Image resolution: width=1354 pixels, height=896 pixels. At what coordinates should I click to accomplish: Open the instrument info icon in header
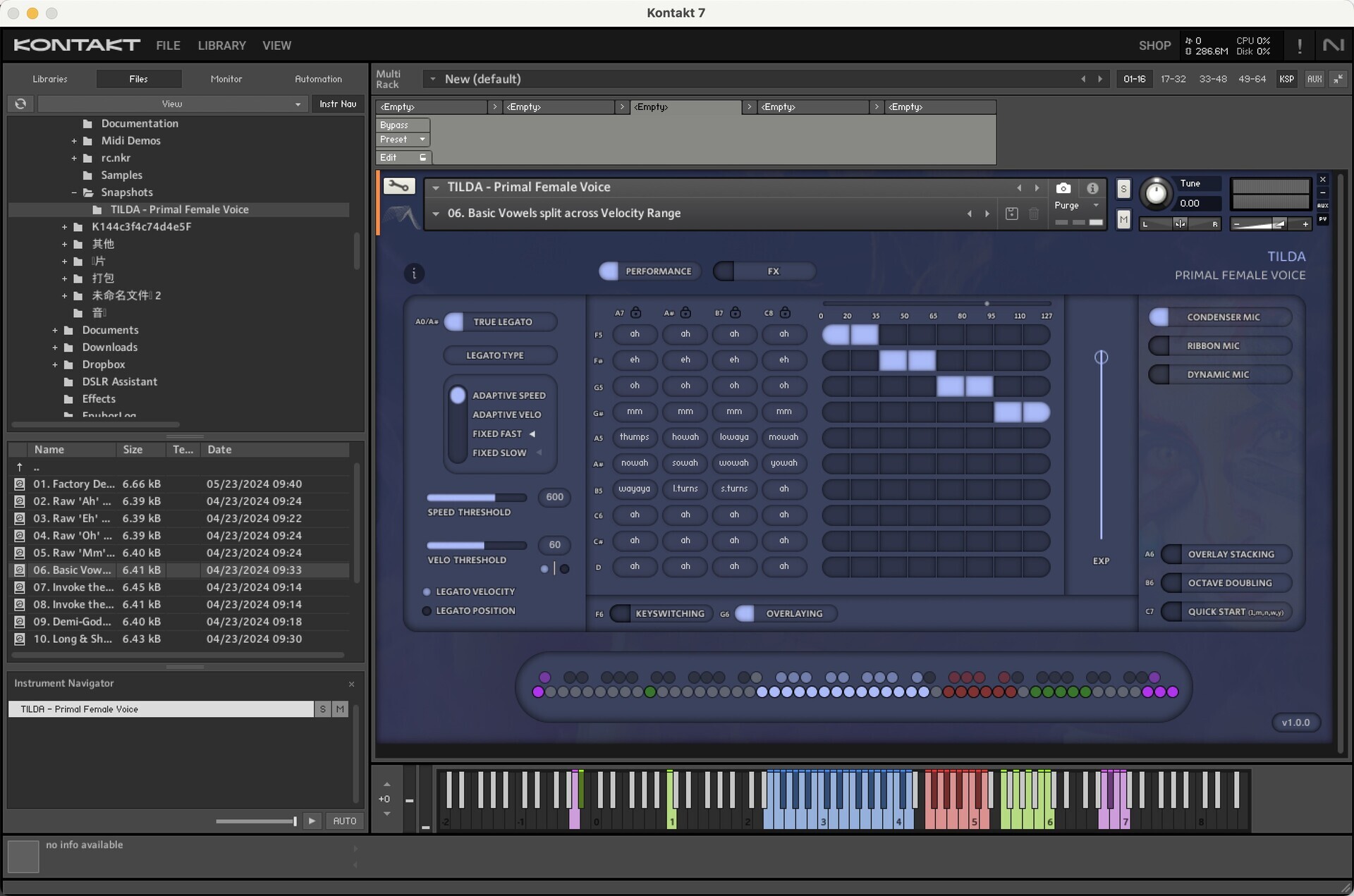[1092, 188]
